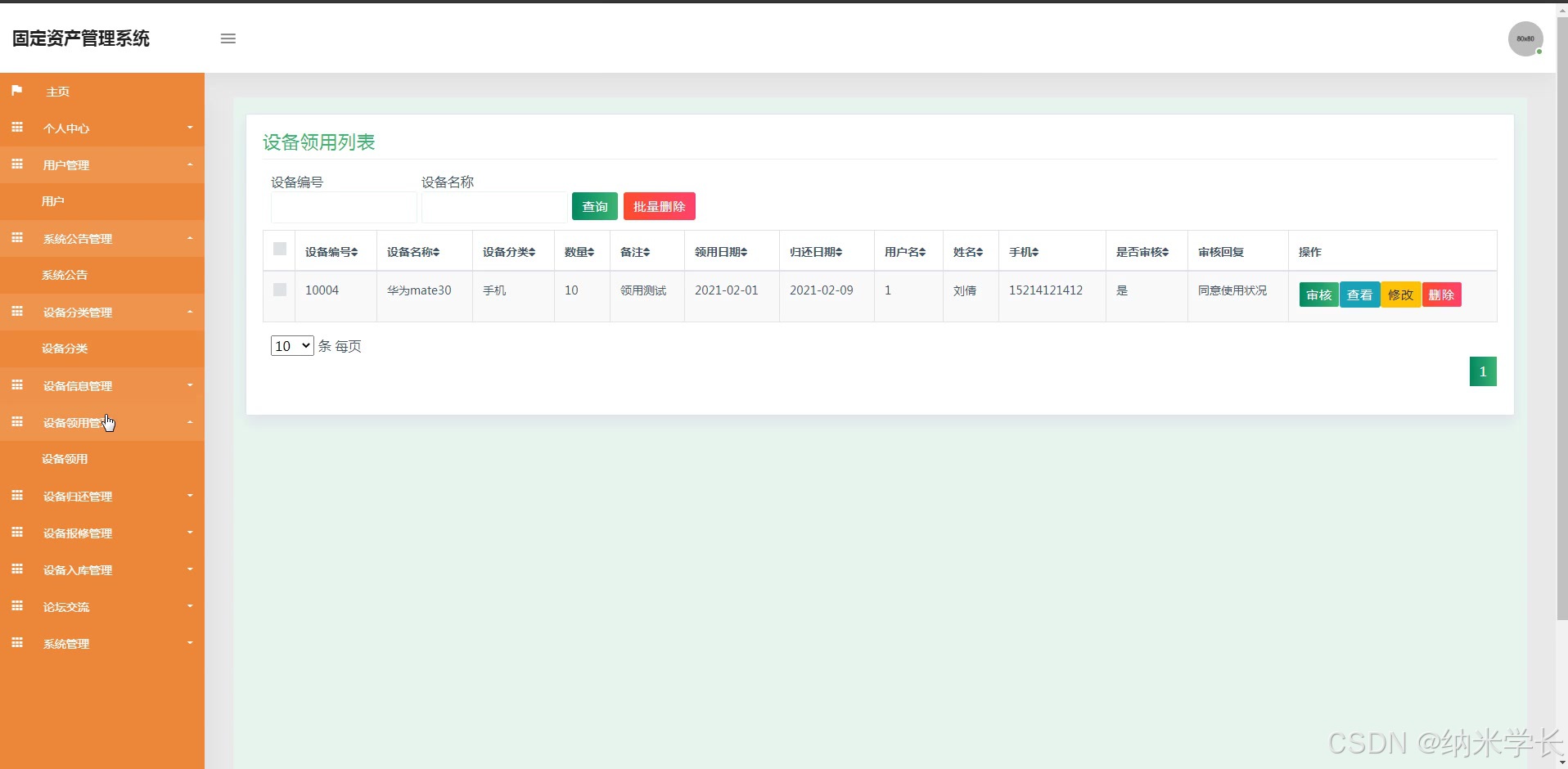Expand the 设备信息管理 menu arrow
This screenshot has height=769, width=1568.
[x=190, y=385]
